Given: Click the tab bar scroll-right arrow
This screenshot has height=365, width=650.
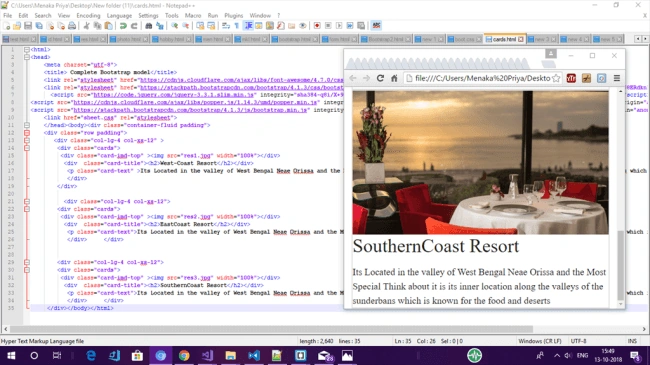Looking at the screenshot, I should (645, 39).
